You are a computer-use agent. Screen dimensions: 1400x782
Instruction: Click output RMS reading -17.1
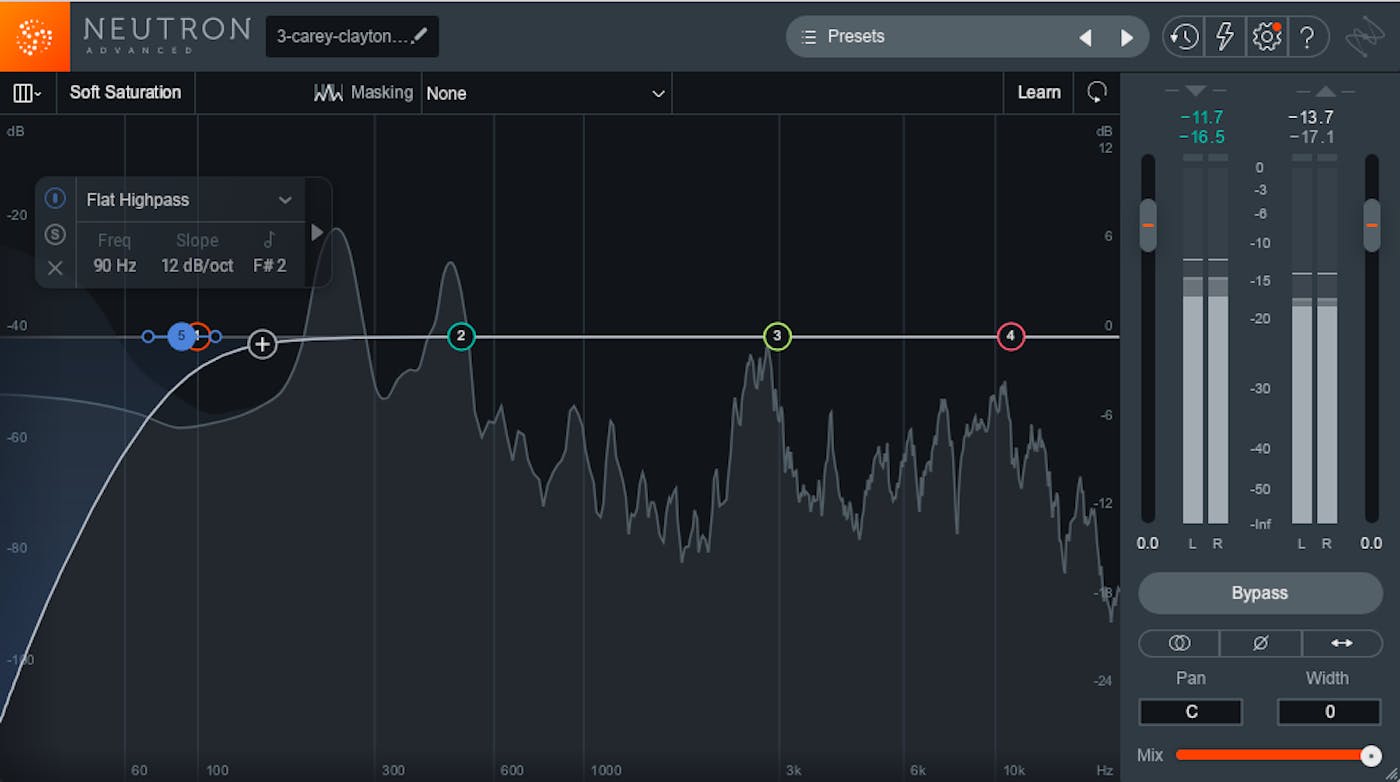click(1311, 137)
